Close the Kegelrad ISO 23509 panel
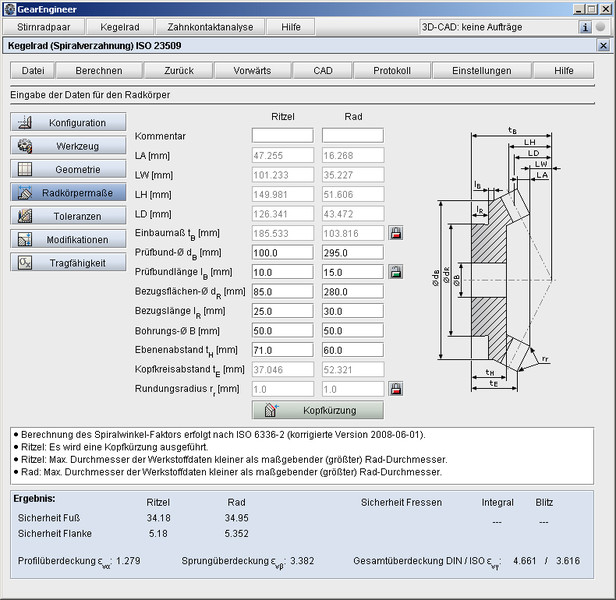 (602, 46)
